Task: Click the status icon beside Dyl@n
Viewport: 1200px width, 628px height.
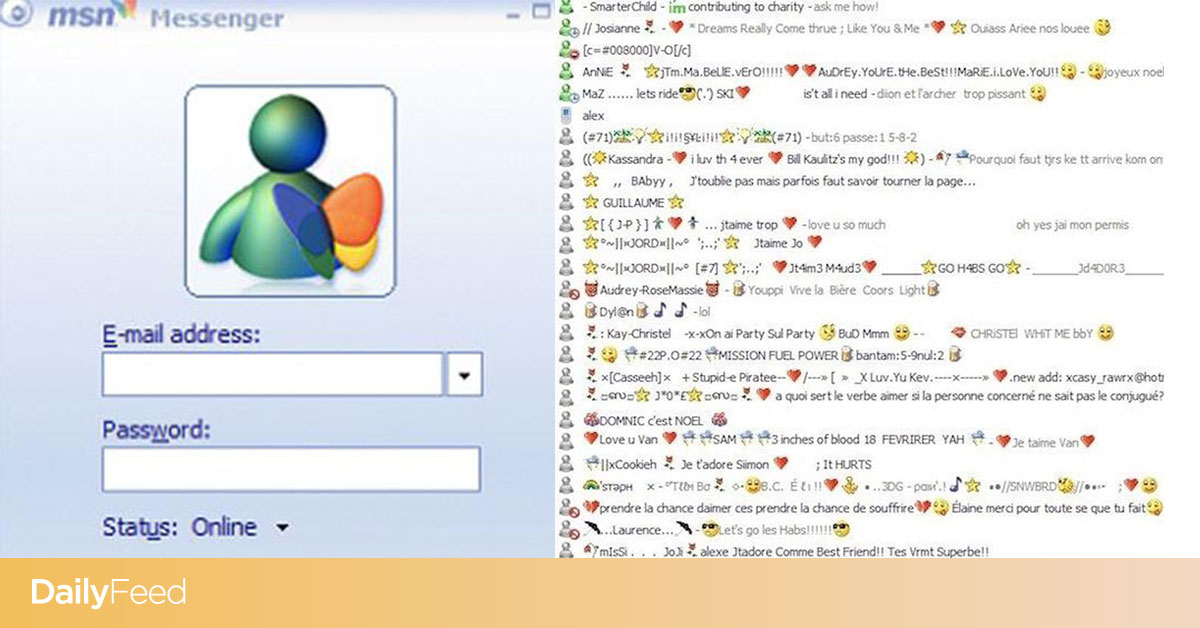Action: 567,311
